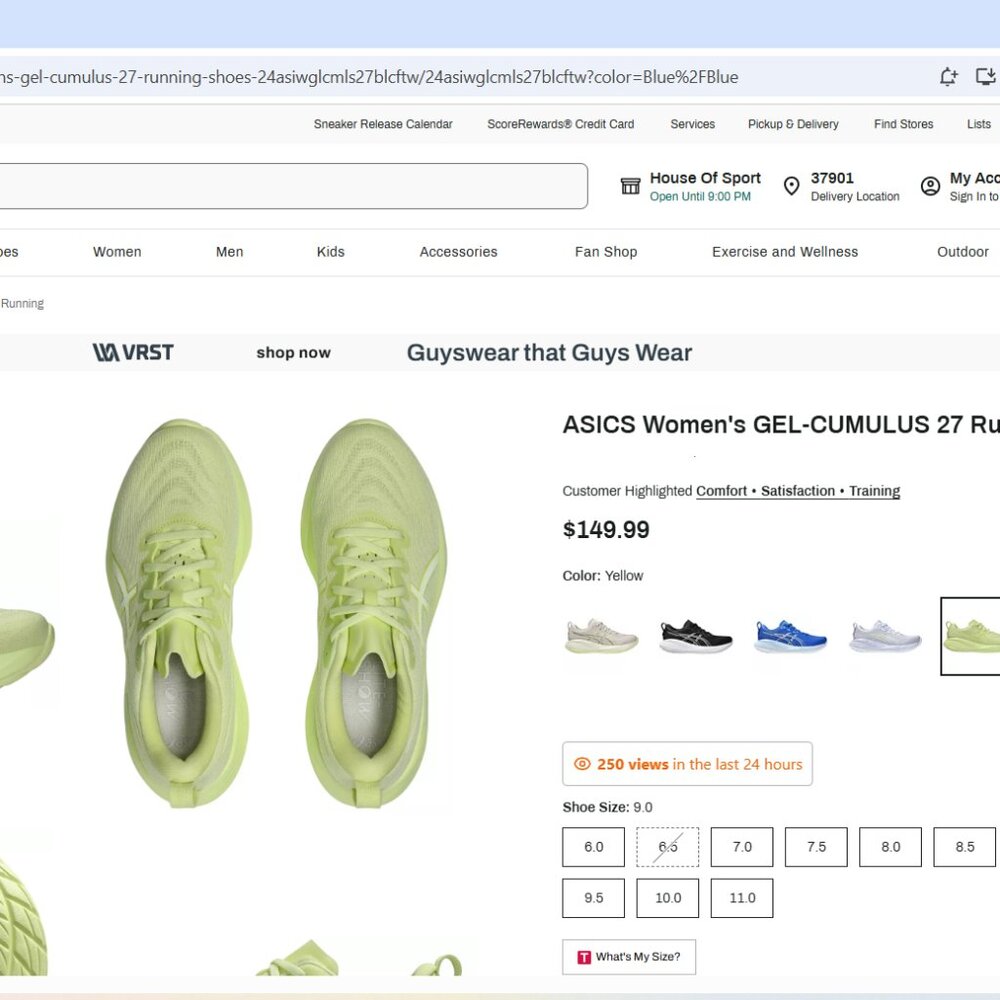The image size is (1000, 1000).
Task: Click the top-view shoes product image
Action: [276, 613]
